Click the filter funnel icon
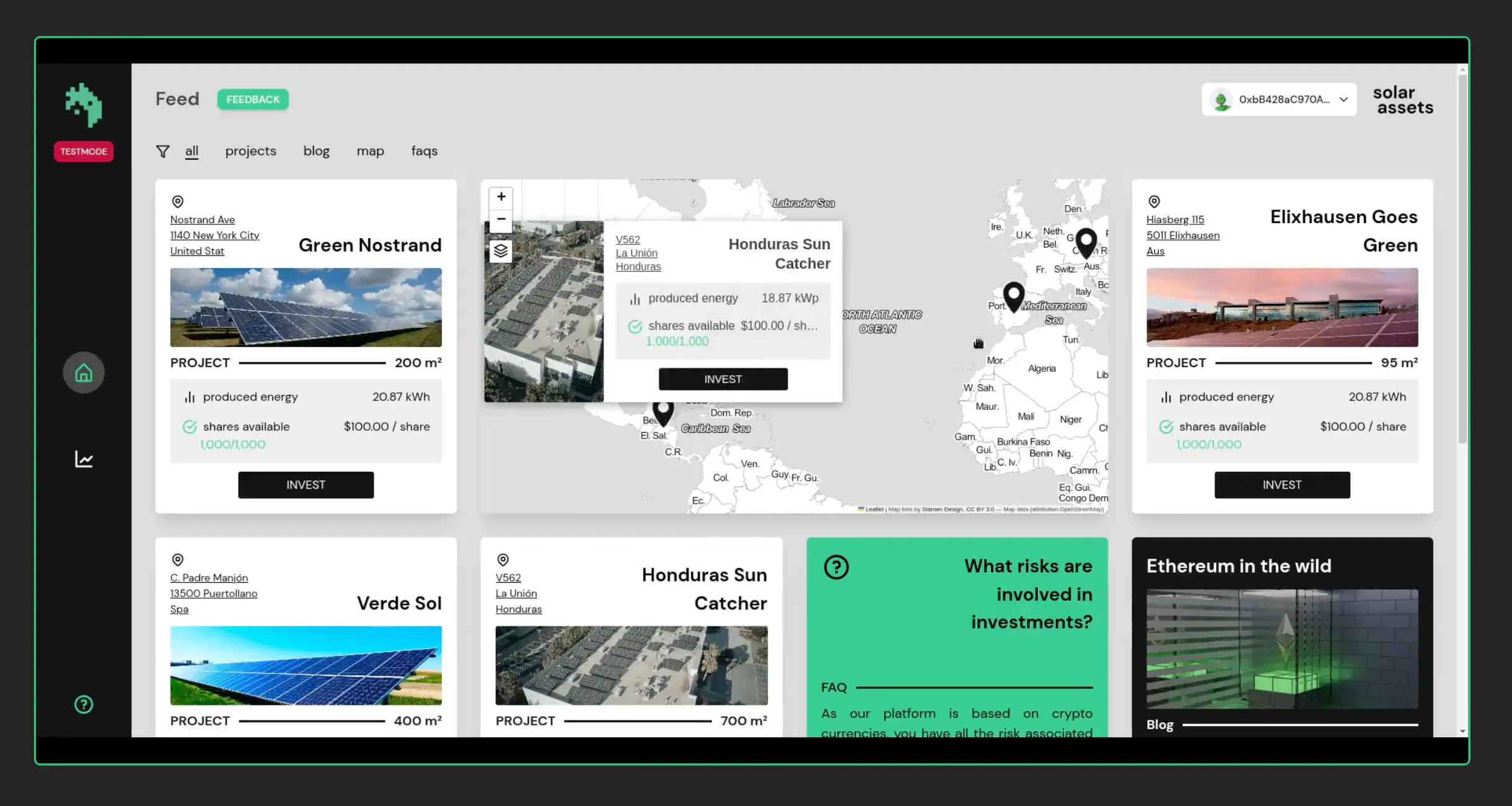 (162, 151)
